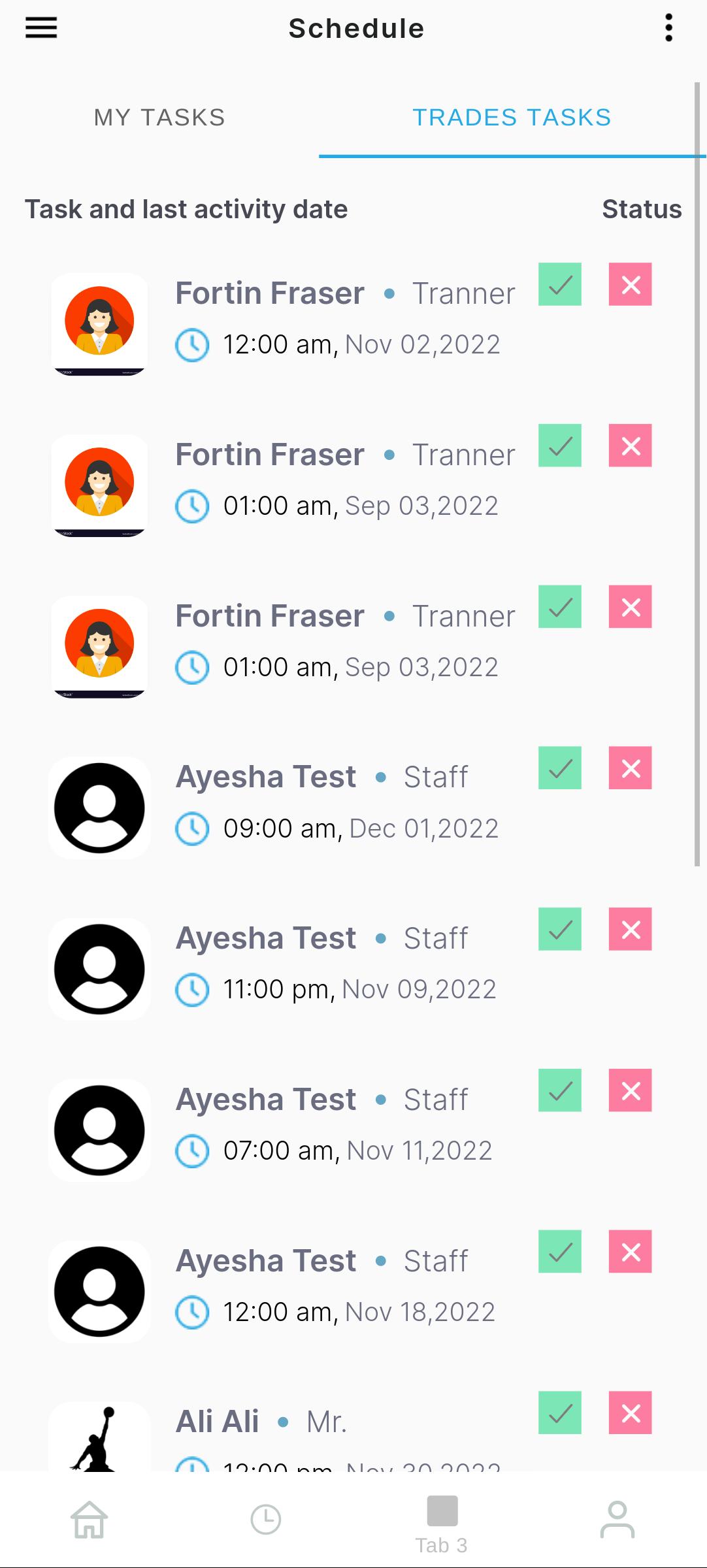This screenshot has width=707, height=1568.
Task: Approve Fortin Fraser Nov 02 task
Action: [560, 284]
